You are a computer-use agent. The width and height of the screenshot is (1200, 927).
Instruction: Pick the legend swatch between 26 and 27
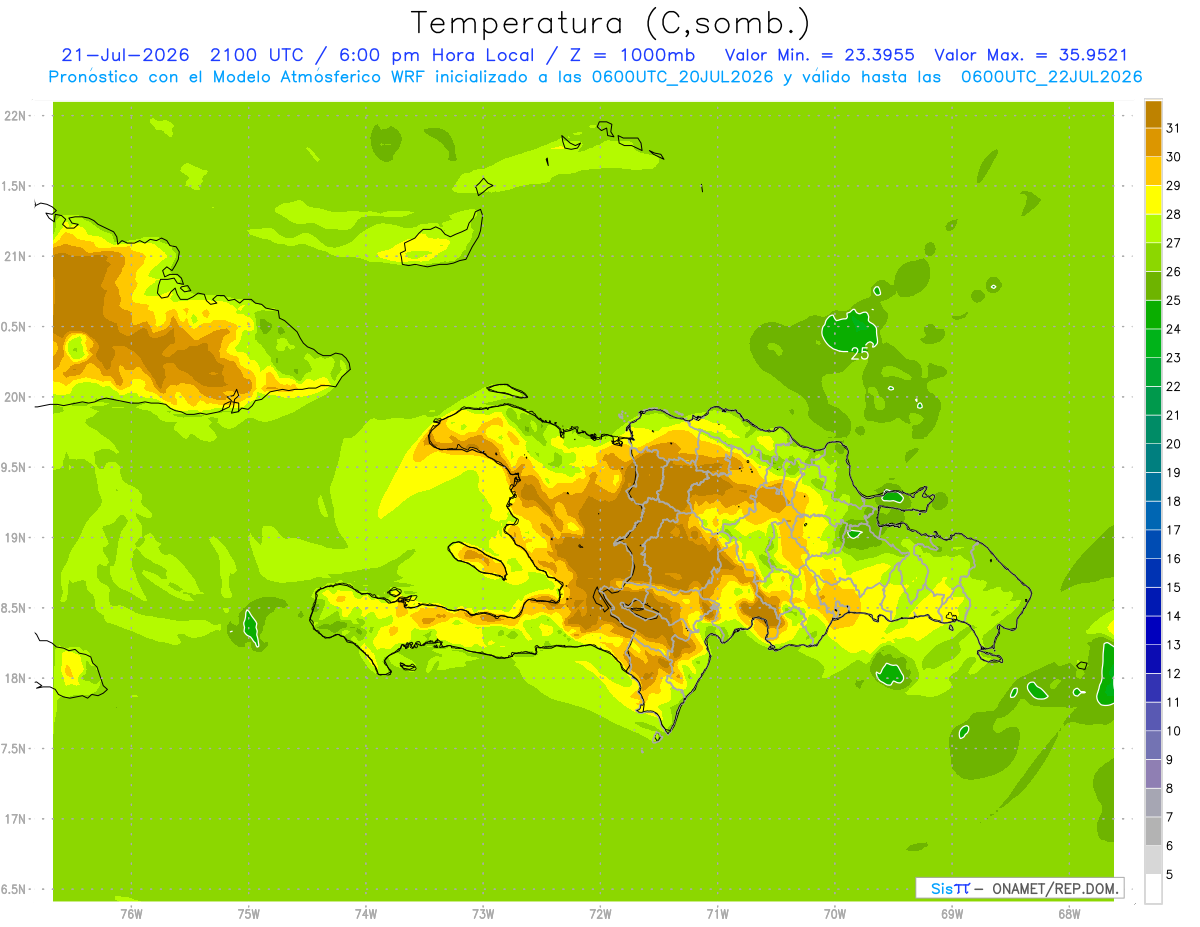click(1153, 257)
